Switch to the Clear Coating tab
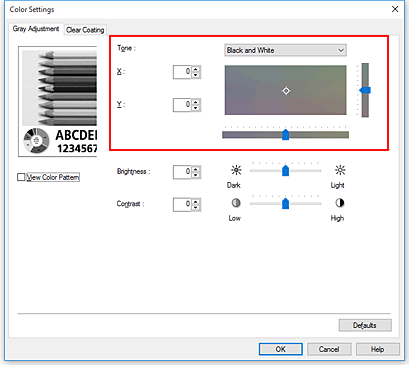The height and width of the screenshot is (365, 409). 85,30
